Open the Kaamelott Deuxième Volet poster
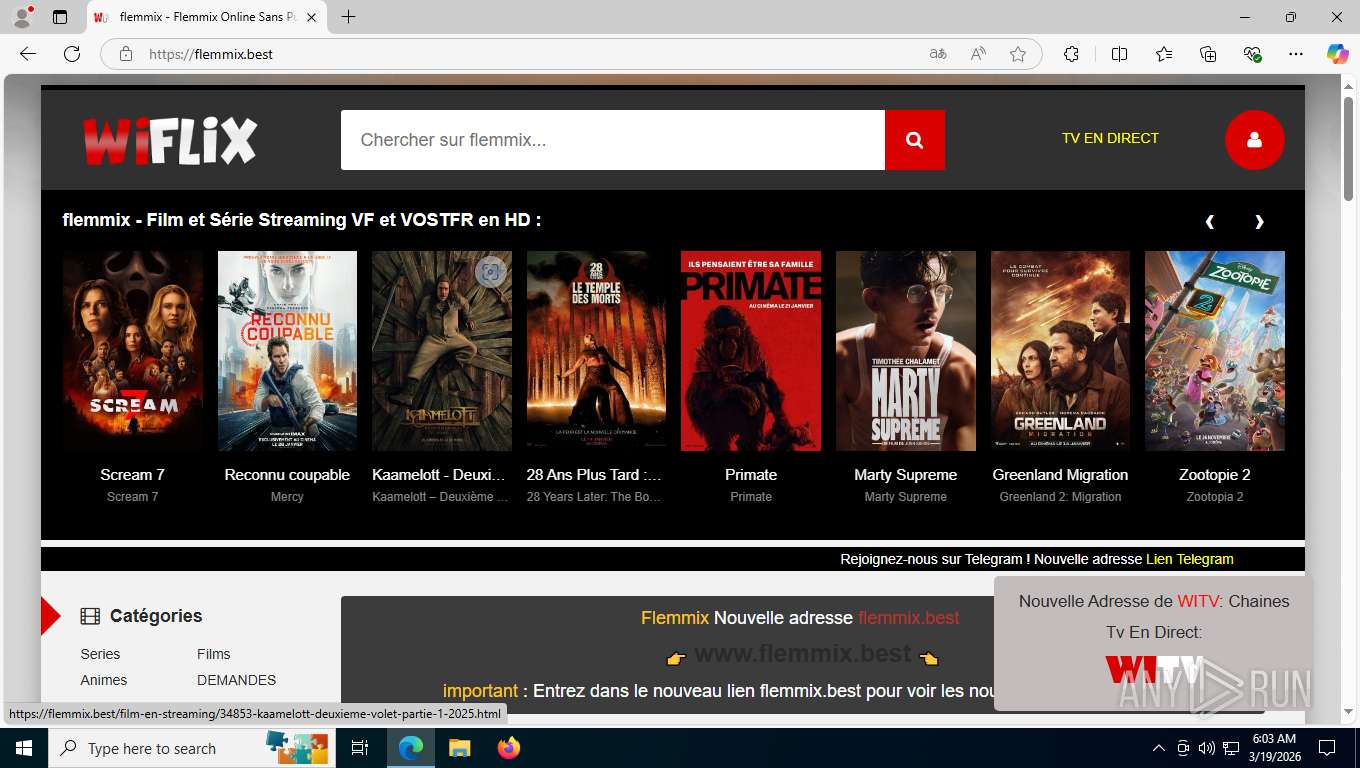The width and height of the screenshot is (1360, 768). click(442, 351)
